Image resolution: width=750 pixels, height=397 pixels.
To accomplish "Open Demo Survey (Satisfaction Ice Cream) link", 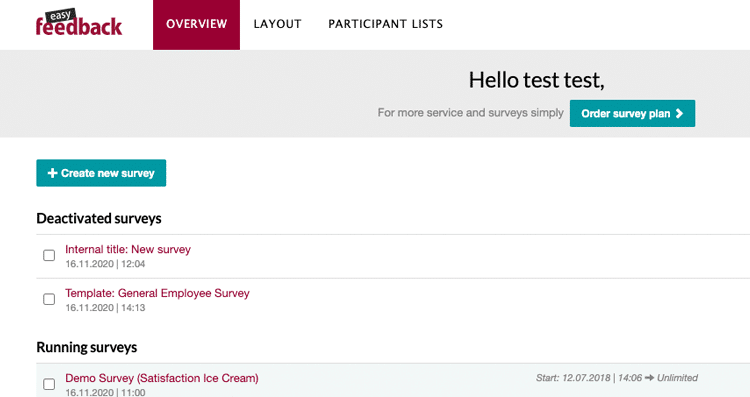I will coord(162,378).
